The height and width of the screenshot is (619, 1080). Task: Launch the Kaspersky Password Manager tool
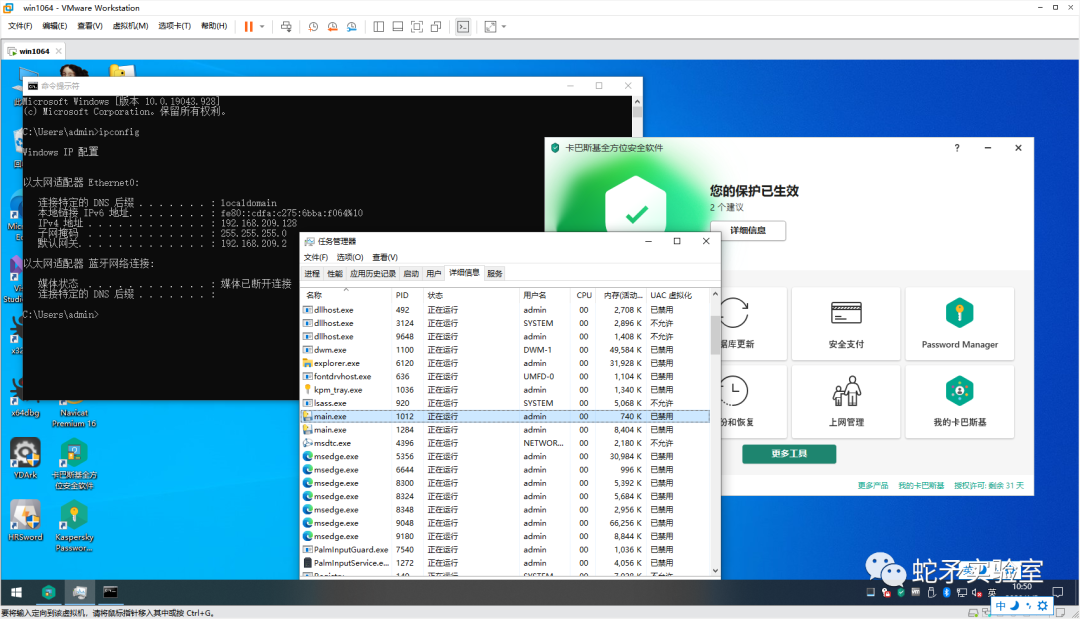(958, 323)
